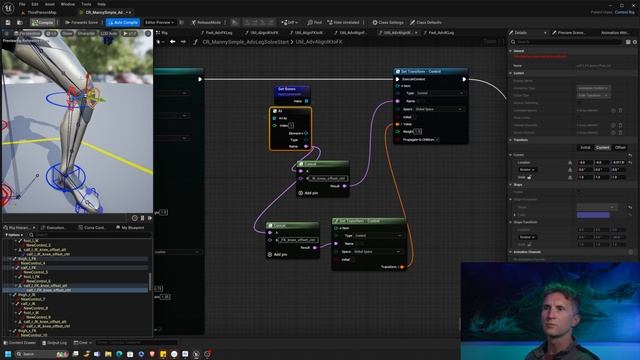Open the hierarchy Options dropdown
Screen dimensions: 640x360
(x=13, y=235)
